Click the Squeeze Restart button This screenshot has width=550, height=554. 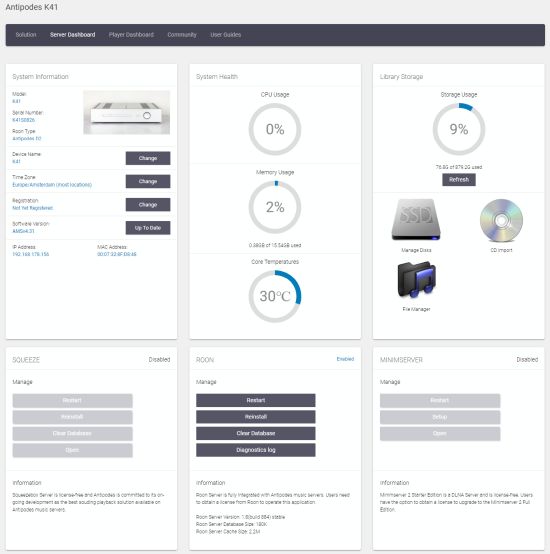click(72, 400)
